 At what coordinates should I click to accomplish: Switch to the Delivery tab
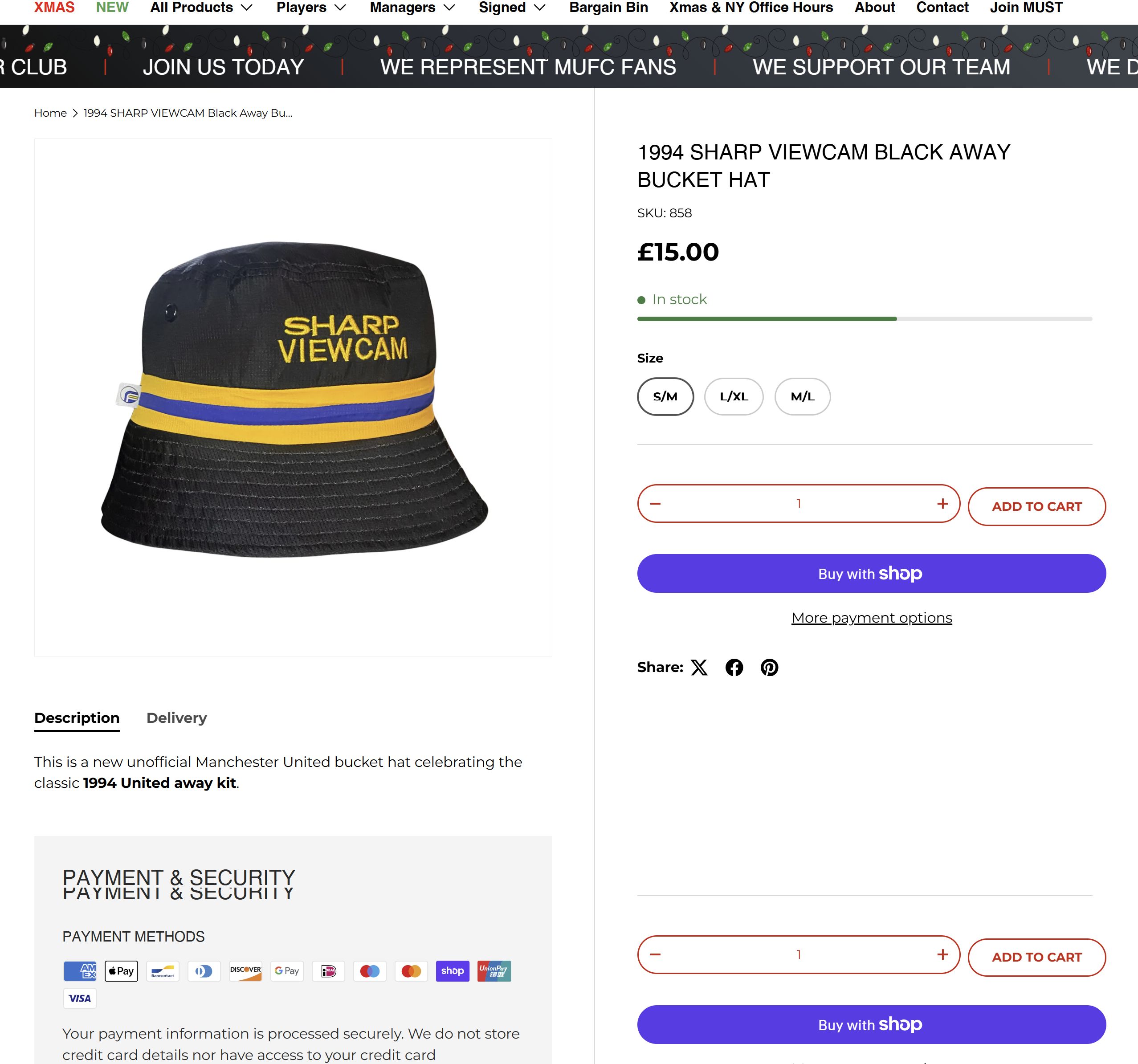click(x=176, y=718)
